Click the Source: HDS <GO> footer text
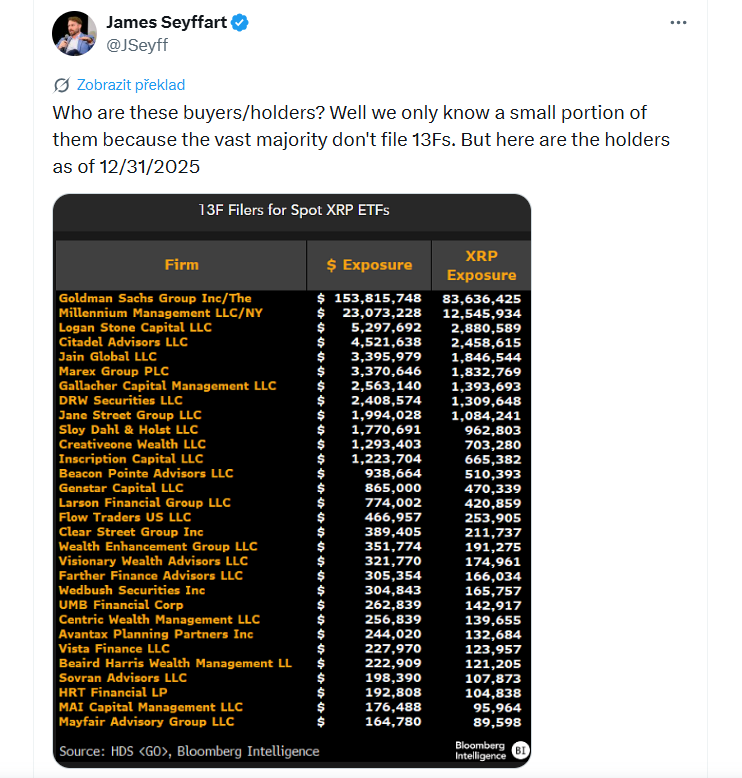The height and width of the screenshot is (778, 742). point(189,751)
